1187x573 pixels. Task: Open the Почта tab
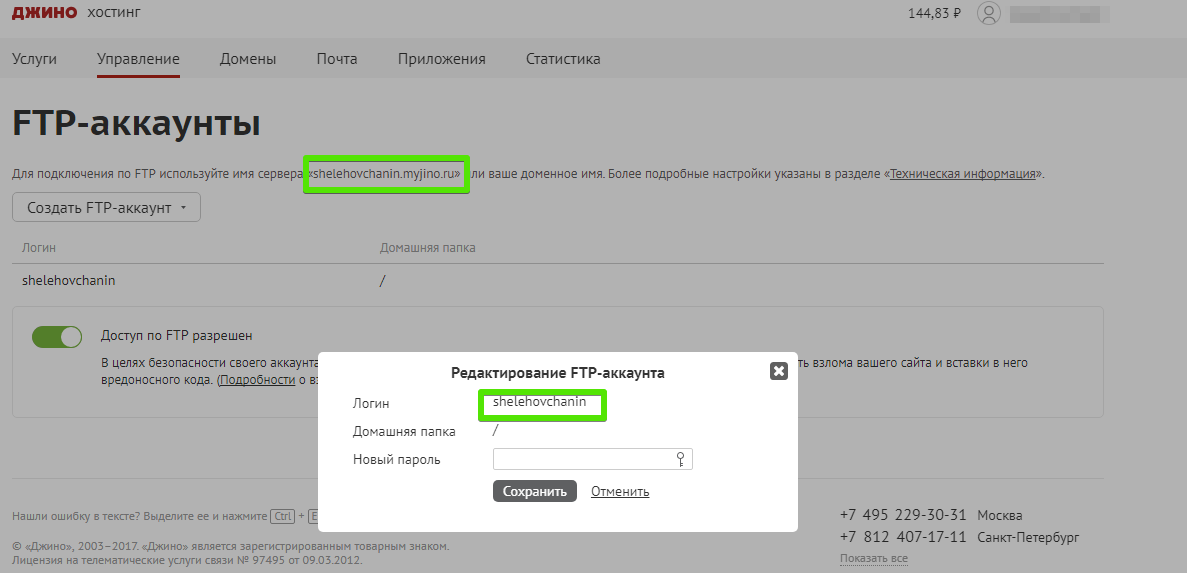point(337,59)
